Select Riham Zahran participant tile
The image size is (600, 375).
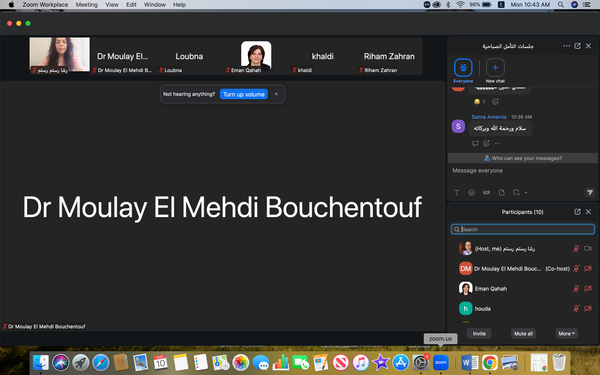[389, 57]
